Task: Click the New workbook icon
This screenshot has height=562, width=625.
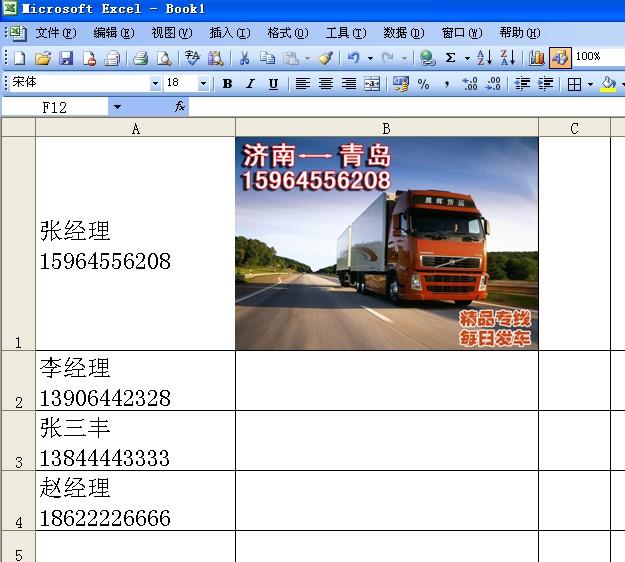Action: [x=20, y=59]
